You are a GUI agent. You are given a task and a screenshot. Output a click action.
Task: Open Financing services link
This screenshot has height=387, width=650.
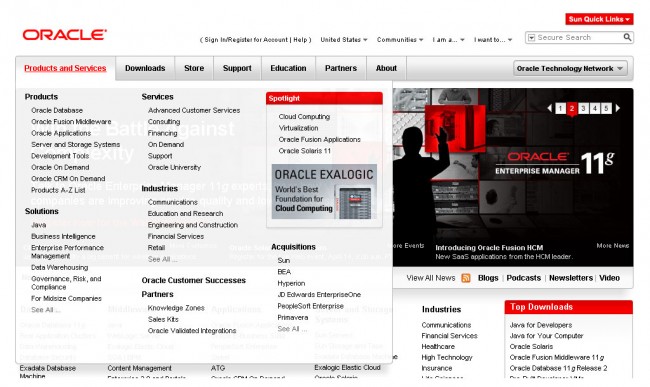point(162,133)
